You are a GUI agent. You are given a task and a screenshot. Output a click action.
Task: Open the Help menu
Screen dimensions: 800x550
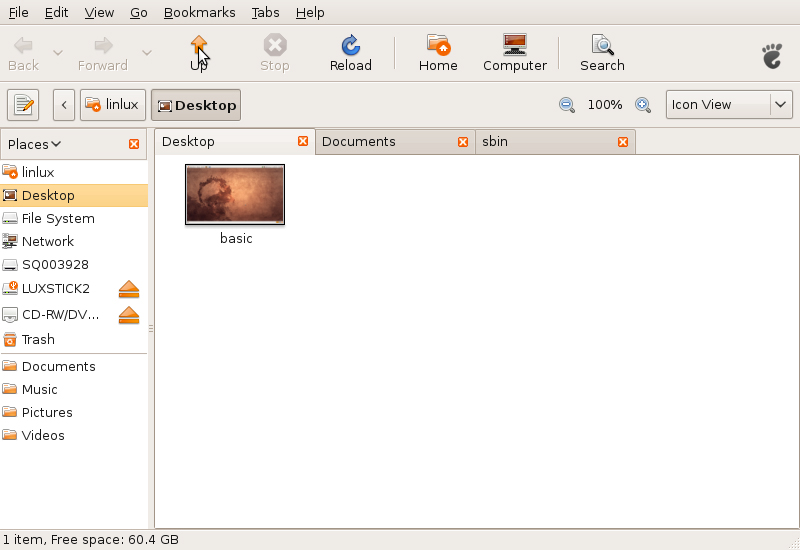(x=310, y=12)
